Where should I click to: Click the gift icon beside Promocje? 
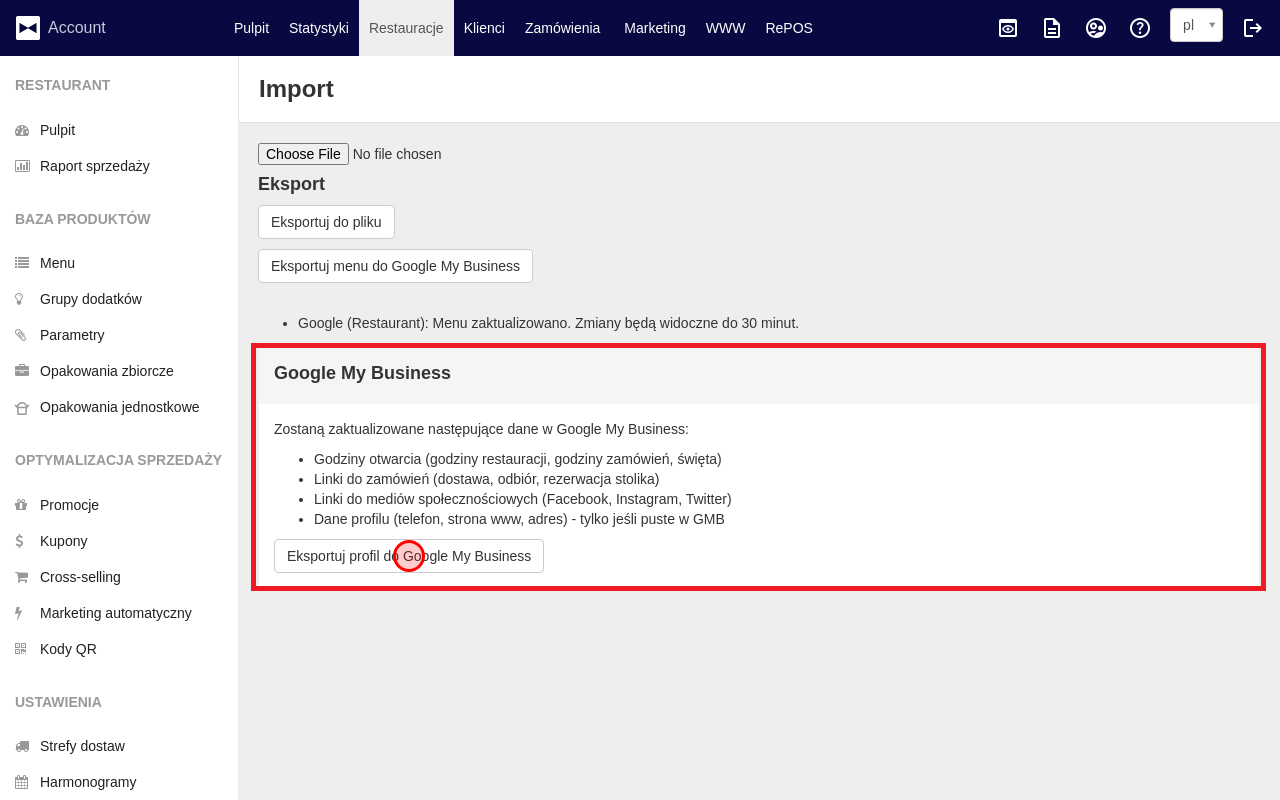[x=21, y=504]
